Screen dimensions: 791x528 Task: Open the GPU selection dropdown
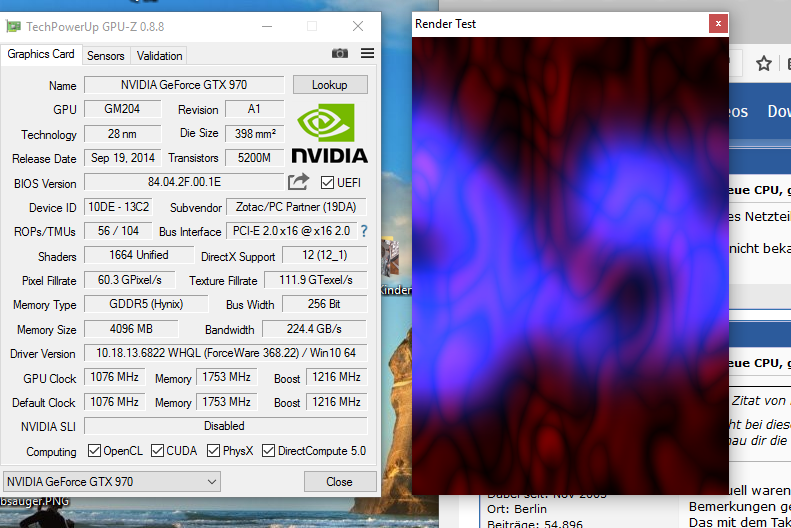(112, 482)
